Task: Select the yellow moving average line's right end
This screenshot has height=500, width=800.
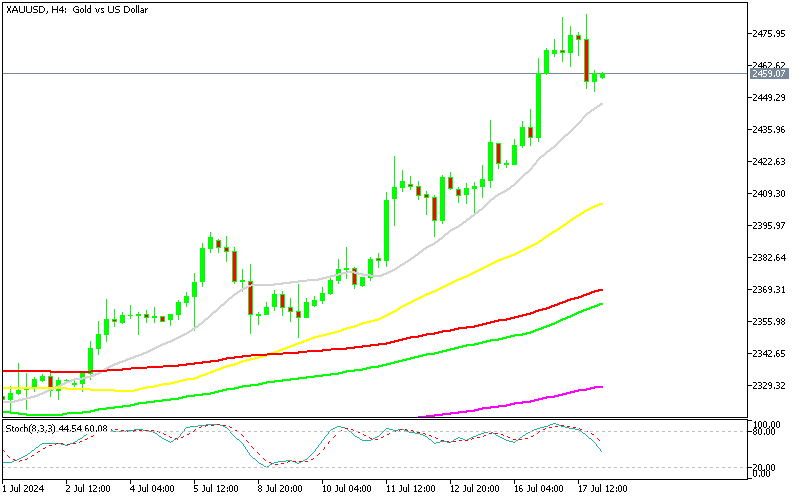Action: tap(601, 204)
